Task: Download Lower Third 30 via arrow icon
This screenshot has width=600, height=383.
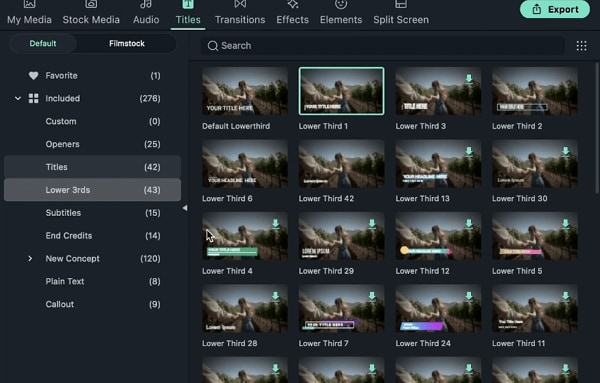Action: click(566, 151)
